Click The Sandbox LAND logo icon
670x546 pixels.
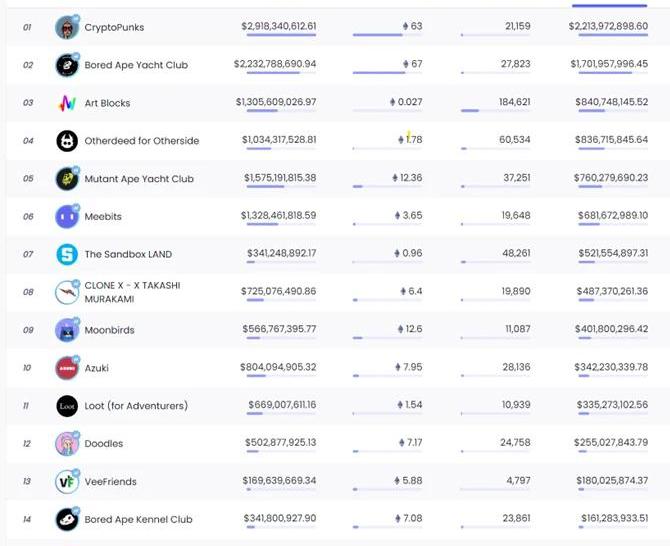[67, 255]
